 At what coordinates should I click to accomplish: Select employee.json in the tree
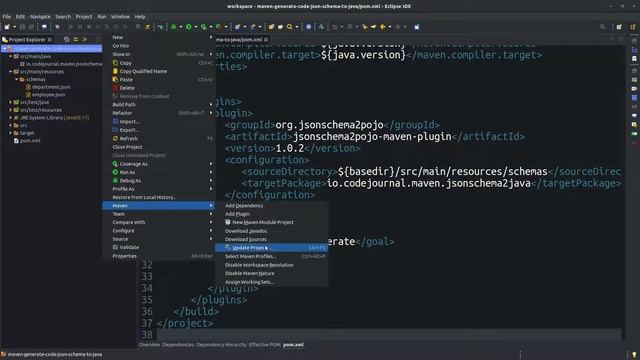pos(48,94)
